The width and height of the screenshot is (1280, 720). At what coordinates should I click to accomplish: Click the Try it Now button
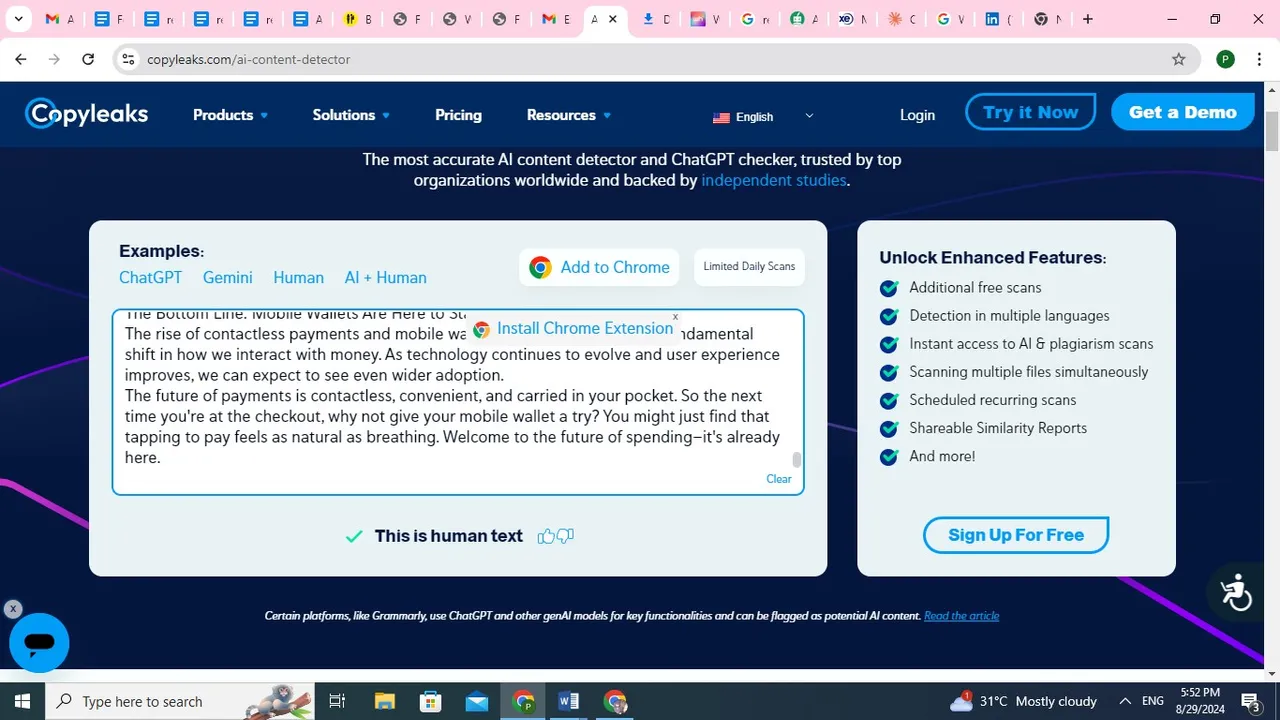coord(1030,112)
